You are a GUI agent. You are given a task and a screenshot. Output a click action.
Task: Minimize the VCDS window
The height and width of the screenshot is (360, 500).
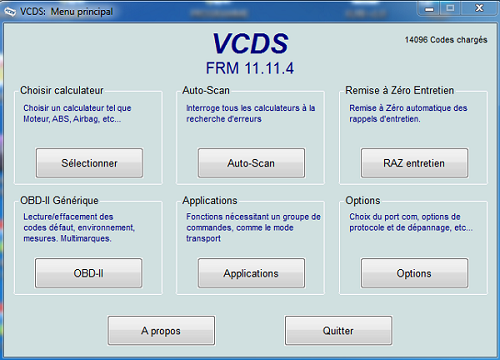[x=429, y=8]
